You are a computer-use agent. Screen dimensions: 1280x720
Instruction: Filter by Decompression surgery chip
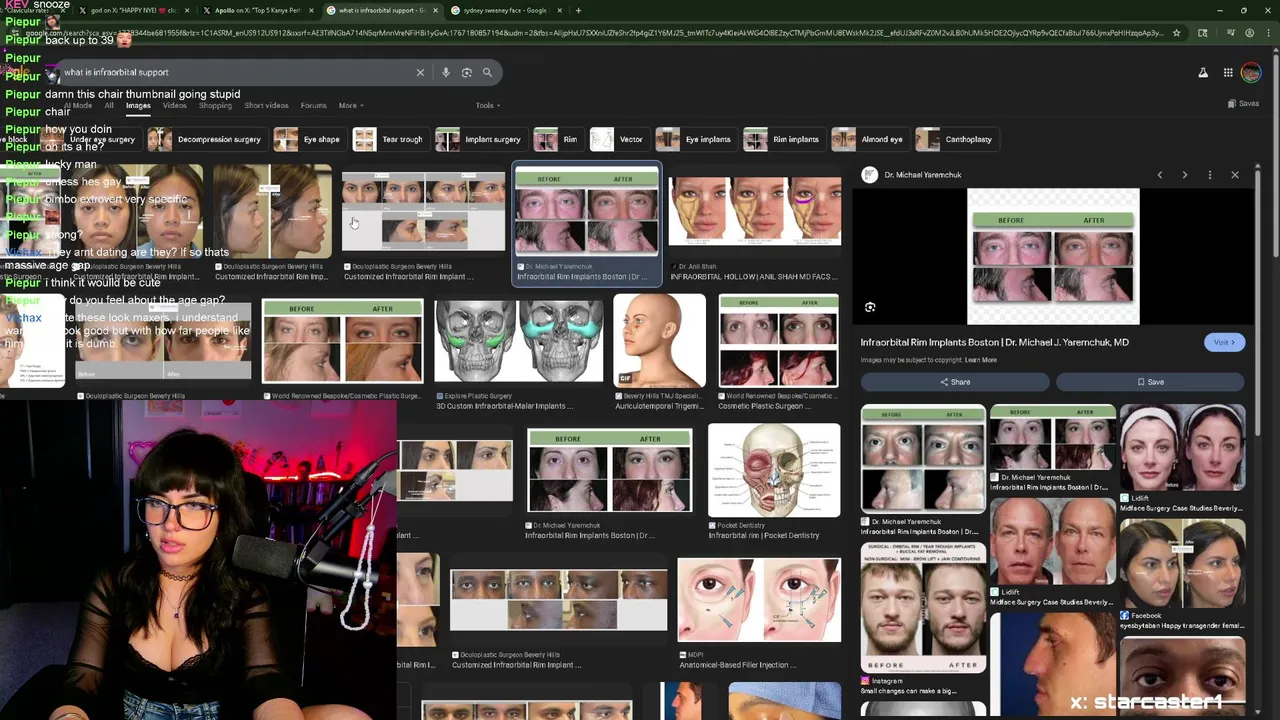click(205, 139)
